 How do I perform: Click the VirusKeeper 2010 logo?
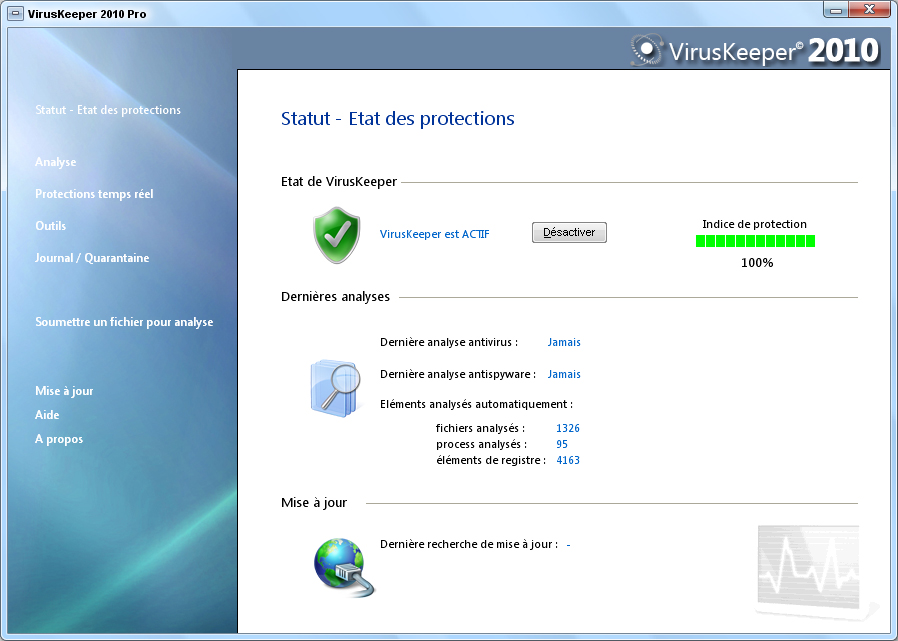pos(755,50)
